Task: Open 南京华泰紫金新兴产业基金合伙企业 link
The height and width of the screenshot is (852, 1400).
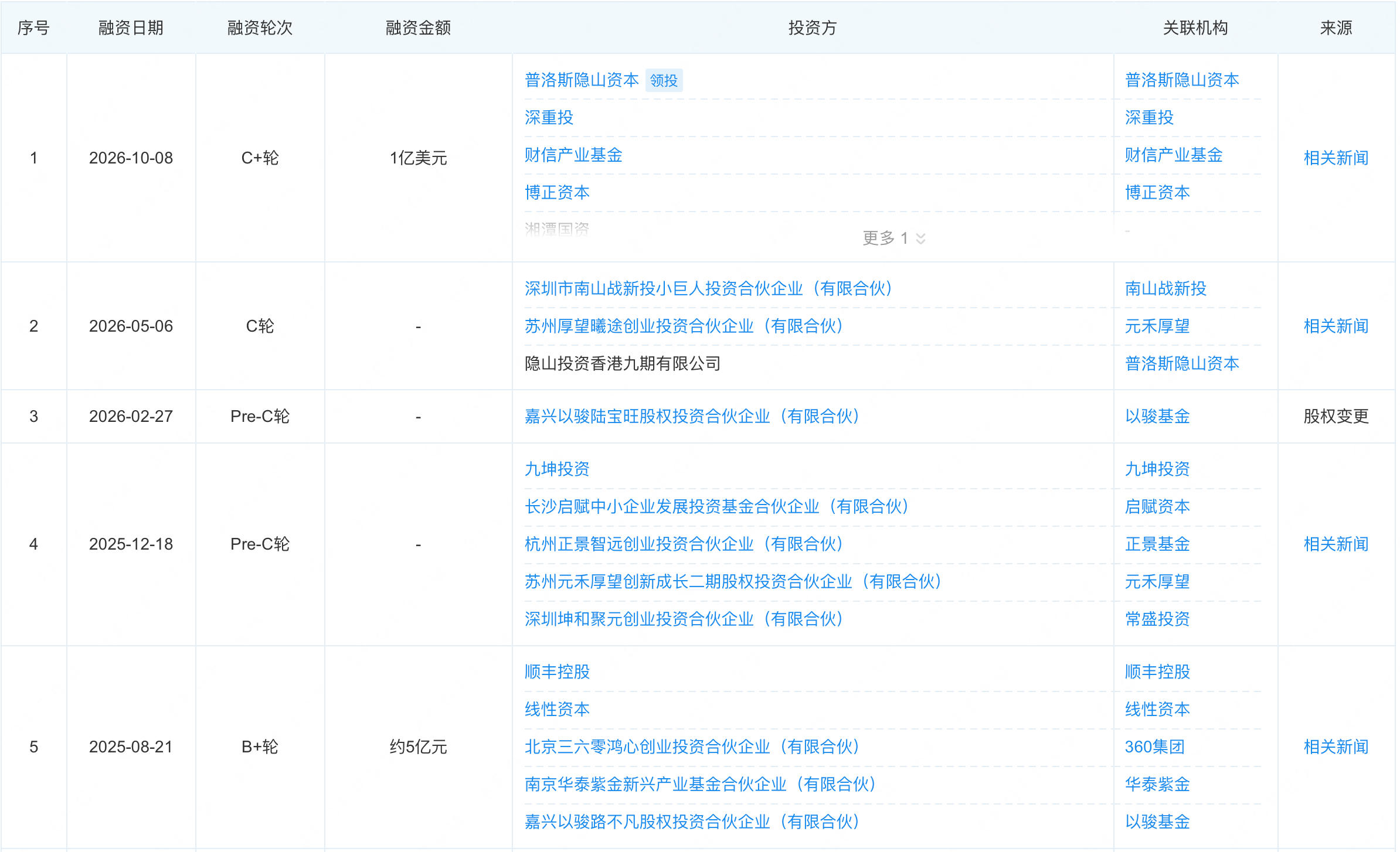Action: tap(701, 784)
